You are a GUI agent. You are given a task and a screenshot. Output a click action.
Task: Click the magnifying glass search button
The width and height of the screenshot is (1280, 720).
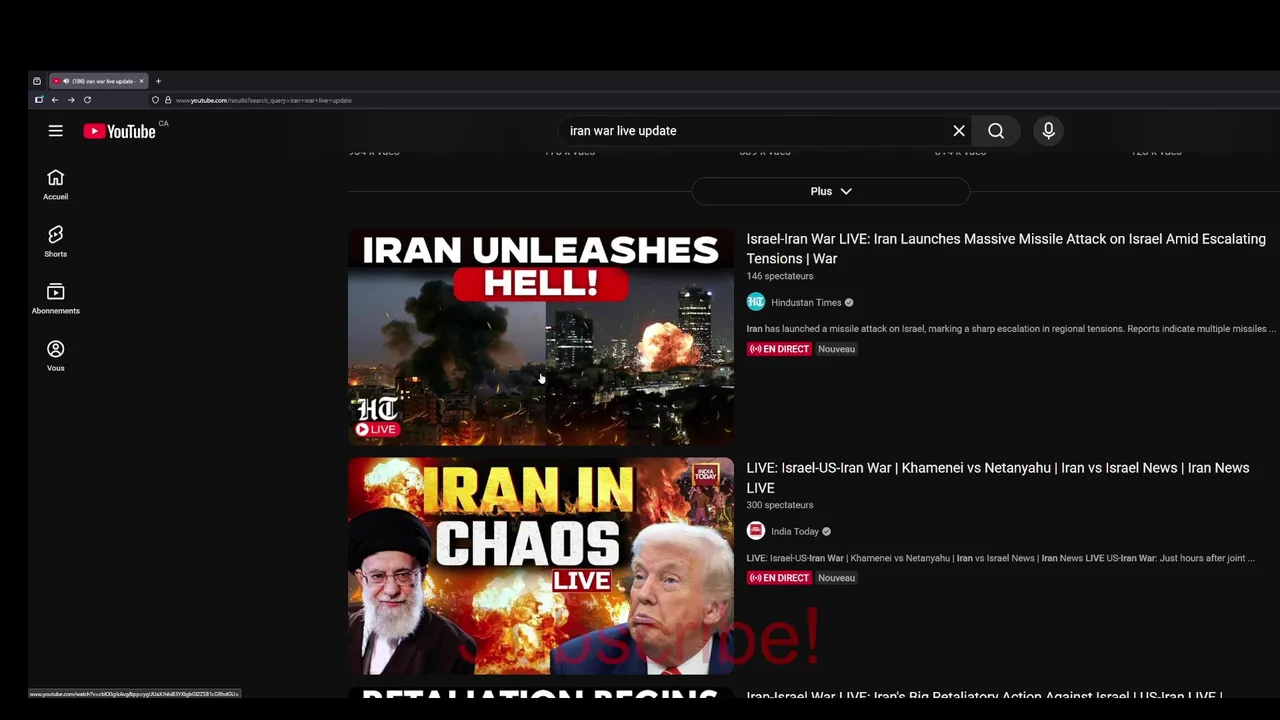tap(996, 131)
